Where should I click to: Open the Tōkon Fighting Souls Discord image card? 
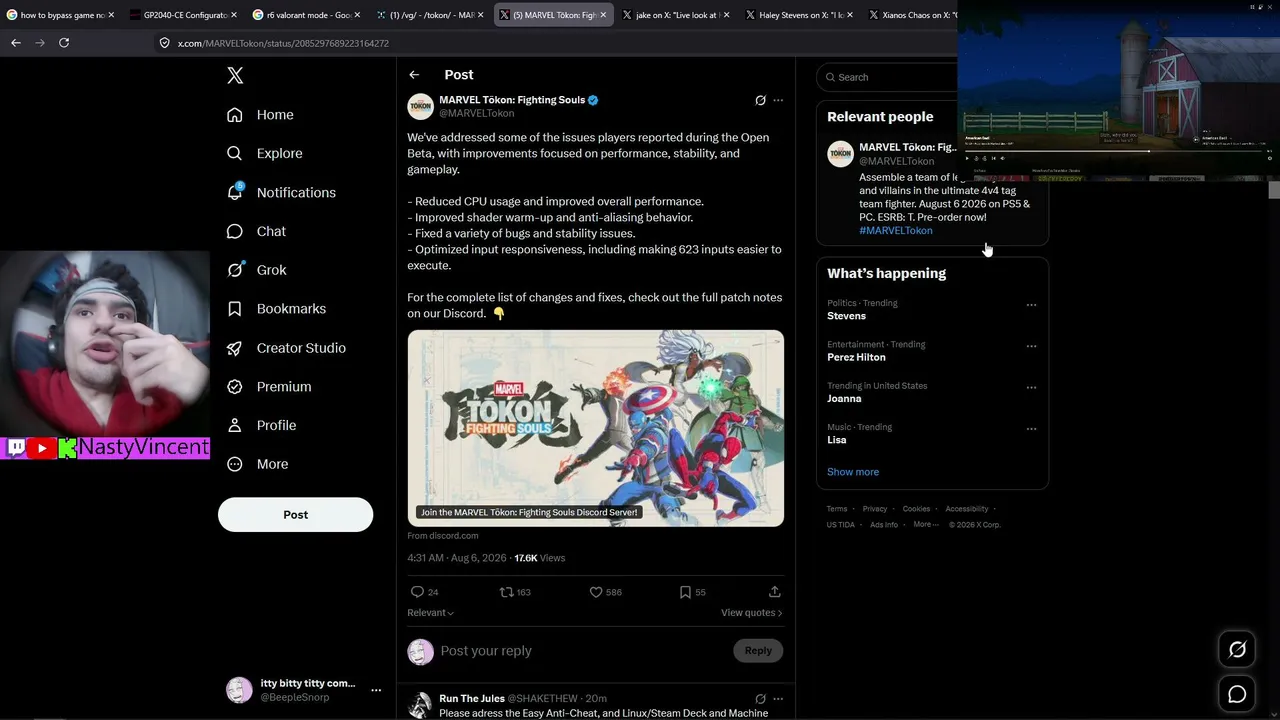point(596,428)
